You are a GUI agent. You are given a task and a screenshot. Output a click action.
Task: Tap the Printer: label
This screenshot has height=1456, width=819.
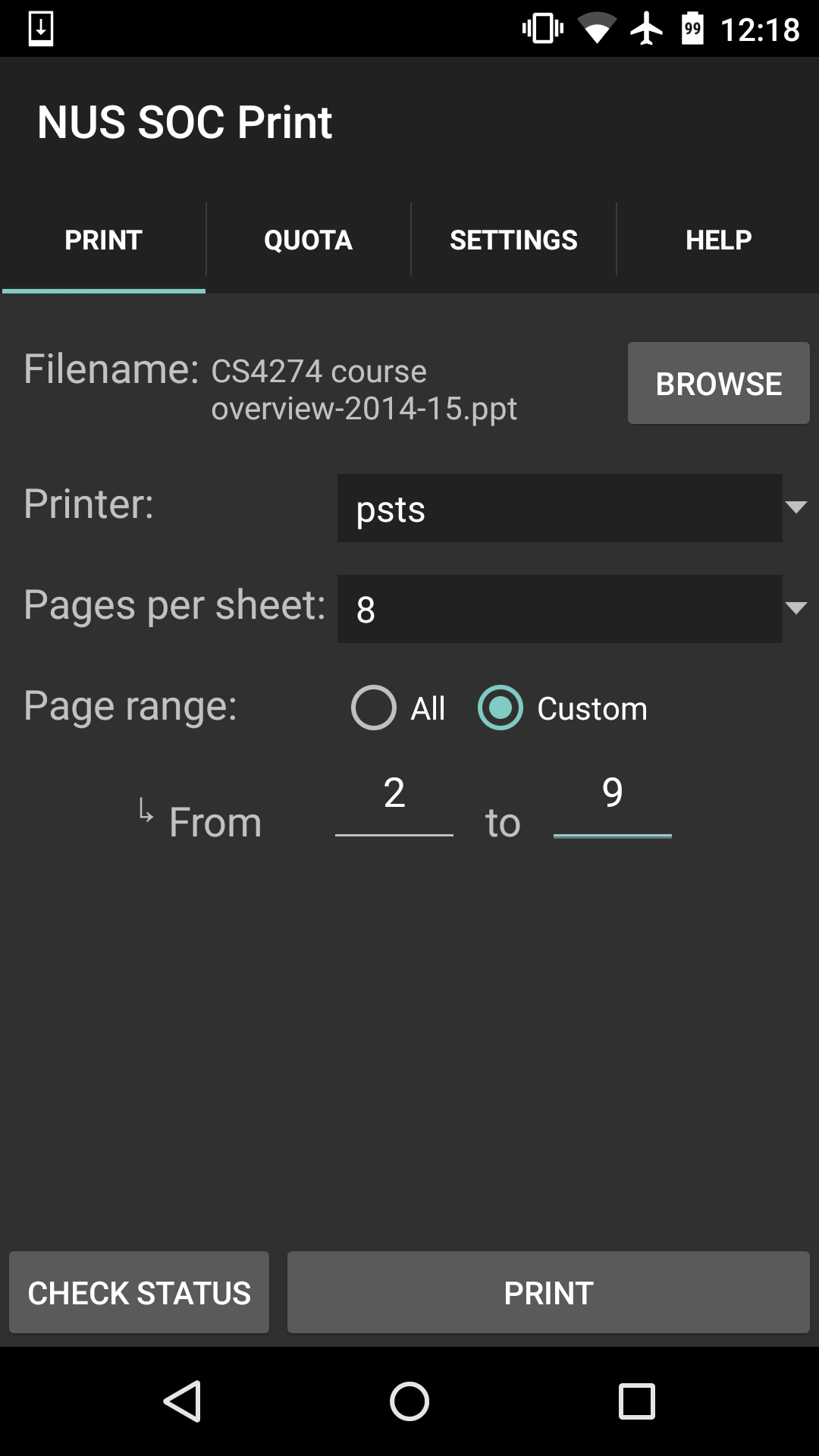coord(89,504)
